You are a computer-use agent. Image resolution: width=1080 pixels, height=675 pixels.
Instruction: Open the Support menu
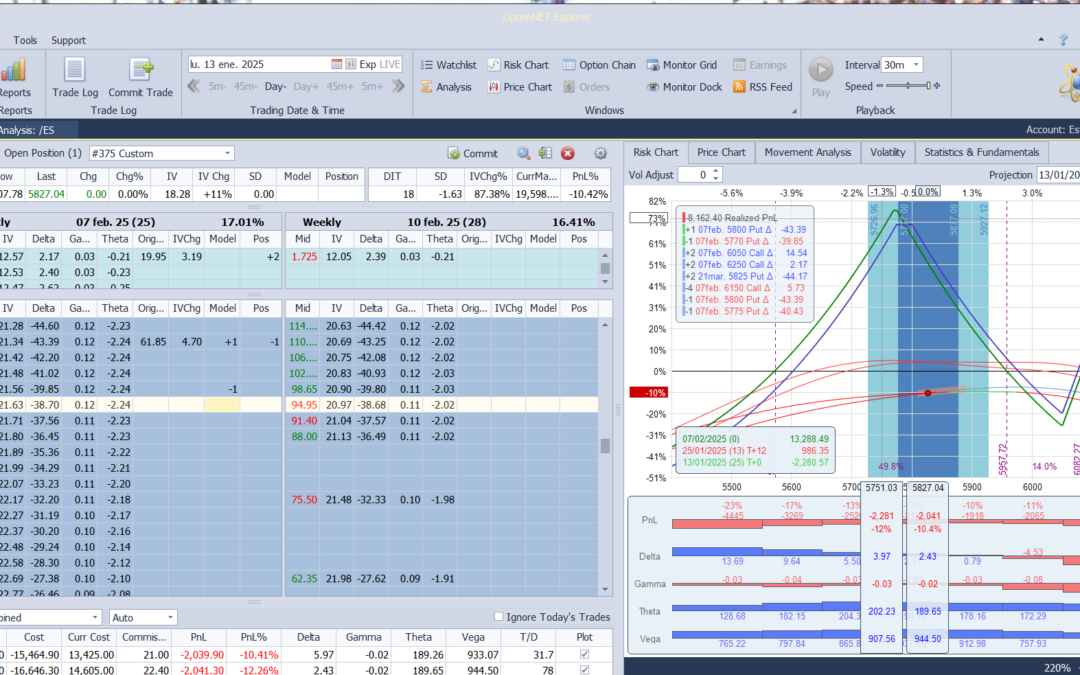[68, 40]
